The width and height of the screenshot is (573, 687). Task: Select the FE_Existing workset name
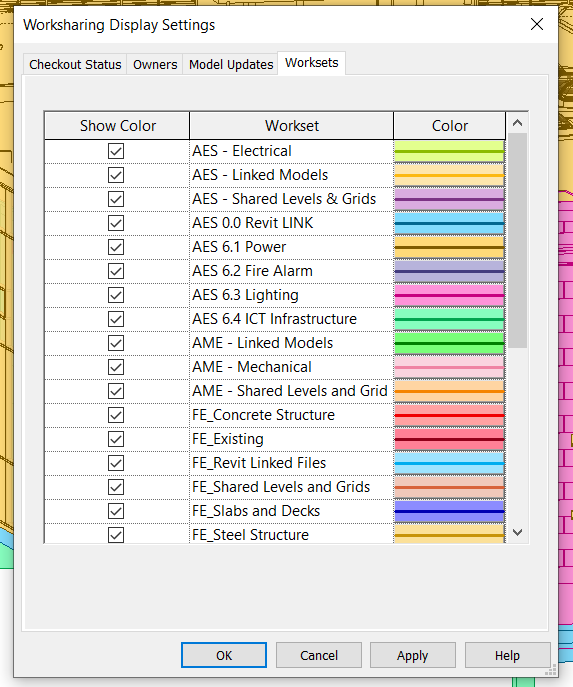click(x=228, y=439)
